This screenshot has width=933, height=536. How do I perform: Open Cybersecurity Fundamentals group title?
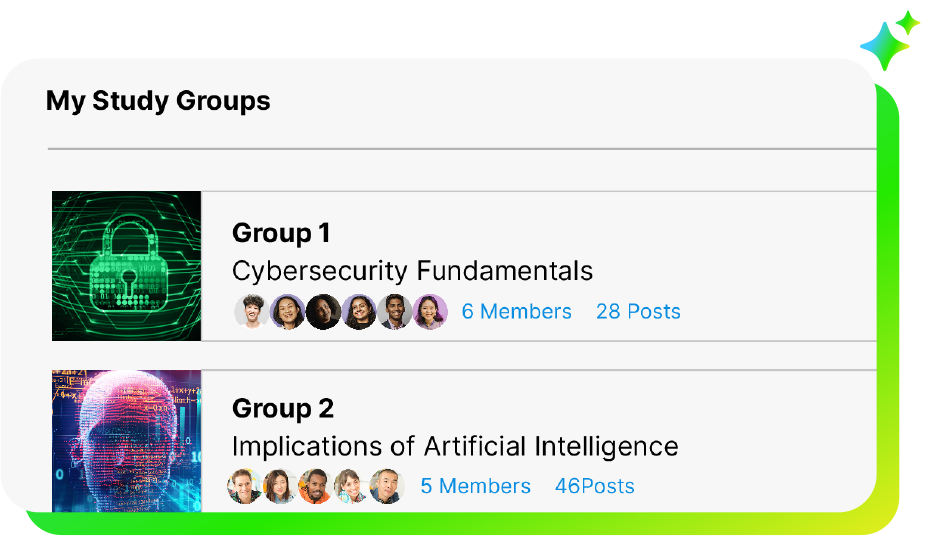[412, 271]
